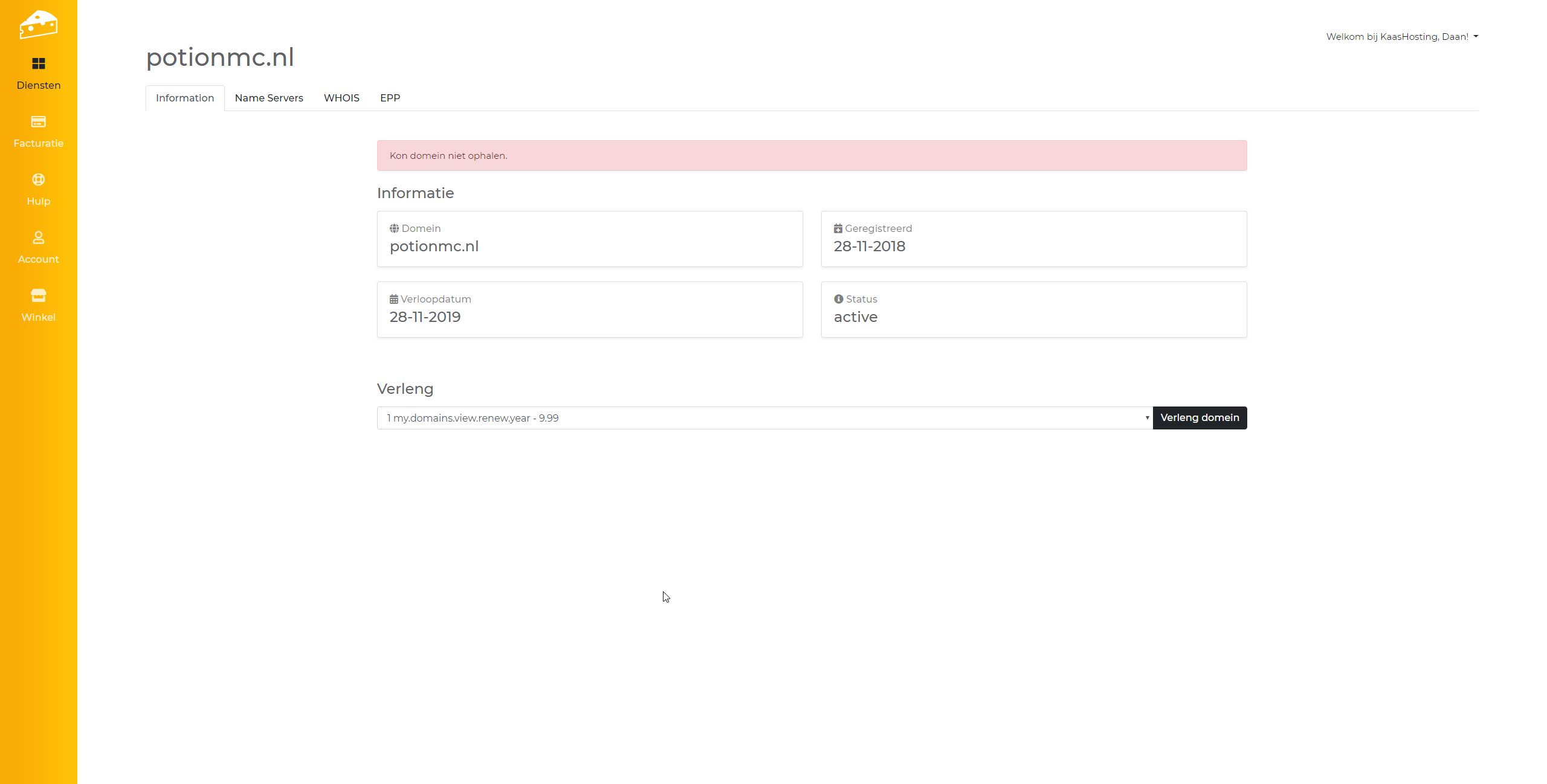Open the EPP tab

[390, 98]
